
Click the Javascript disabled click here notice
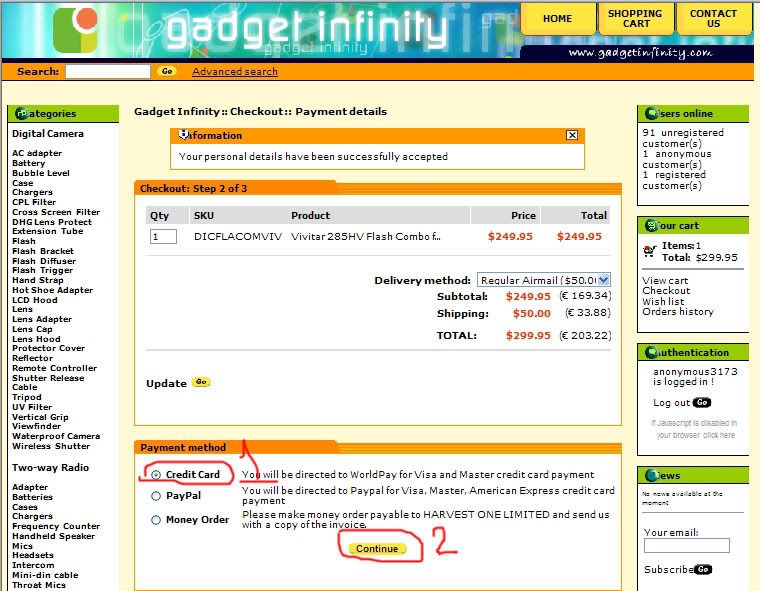tap(695, 429)
